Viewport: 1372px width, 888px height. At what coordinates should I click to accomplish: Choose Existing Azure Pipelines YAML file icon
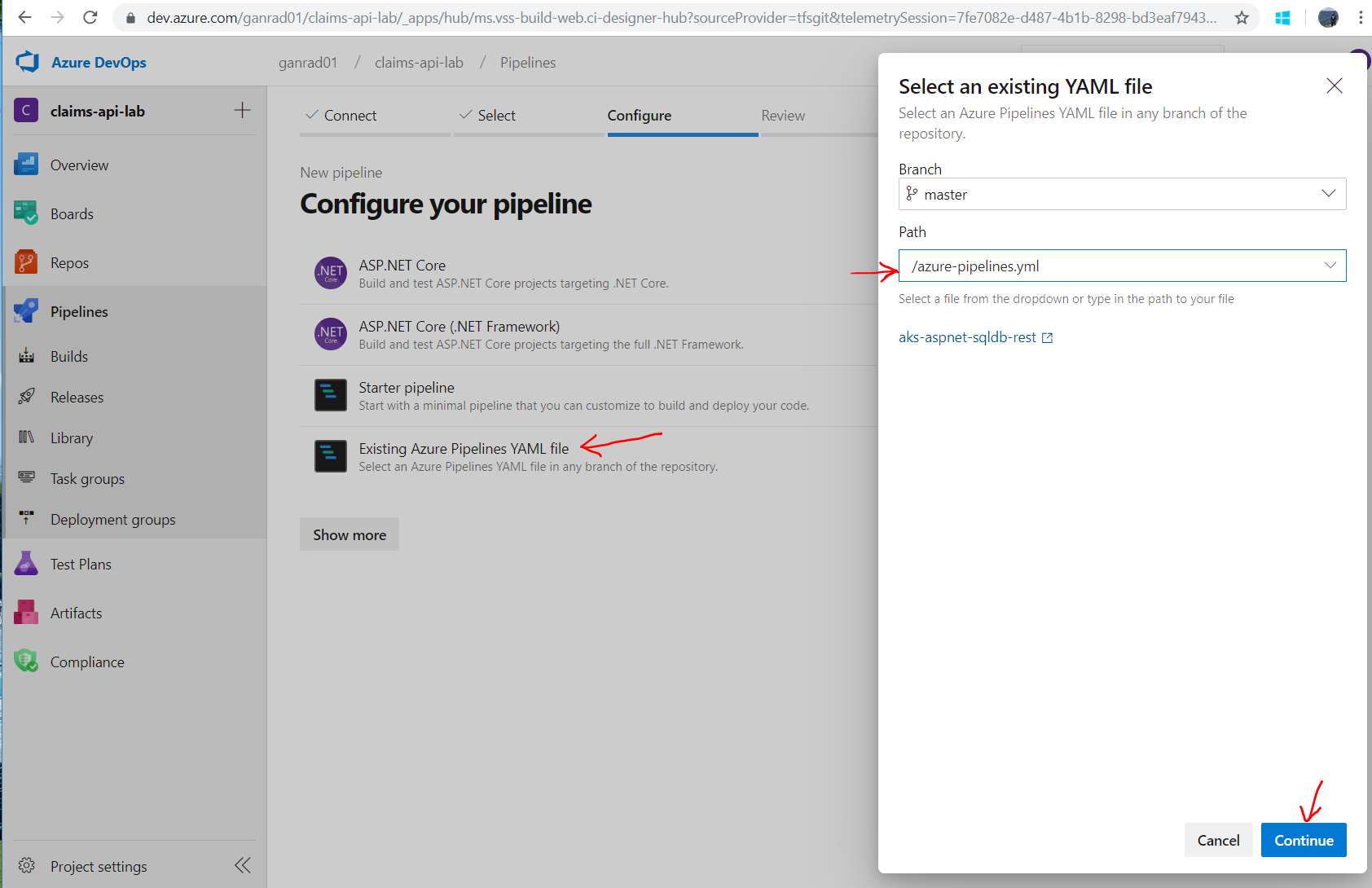(331, 456)
